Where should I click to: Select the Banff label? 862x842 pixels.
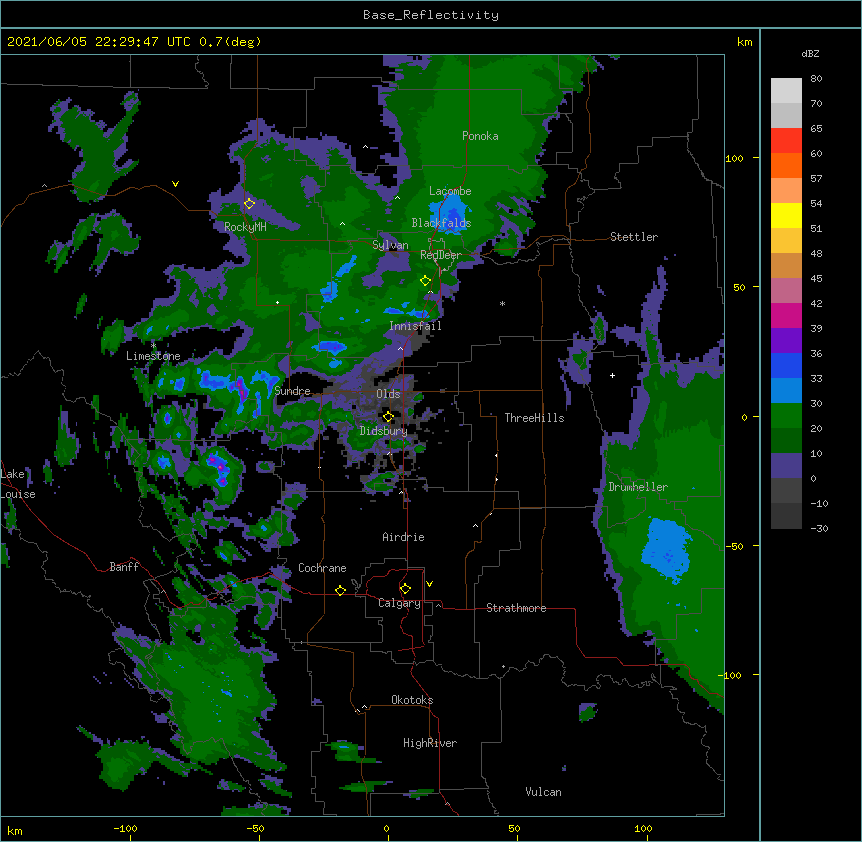pyautogui.click(x=124, y=567)
